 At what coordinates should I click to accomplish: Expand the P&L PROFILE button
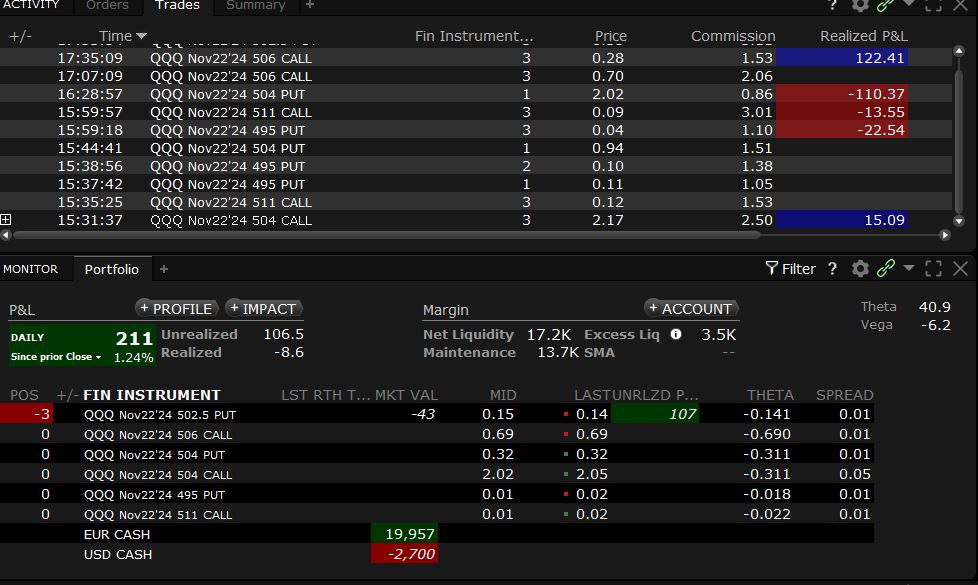(x=177, y=309)
